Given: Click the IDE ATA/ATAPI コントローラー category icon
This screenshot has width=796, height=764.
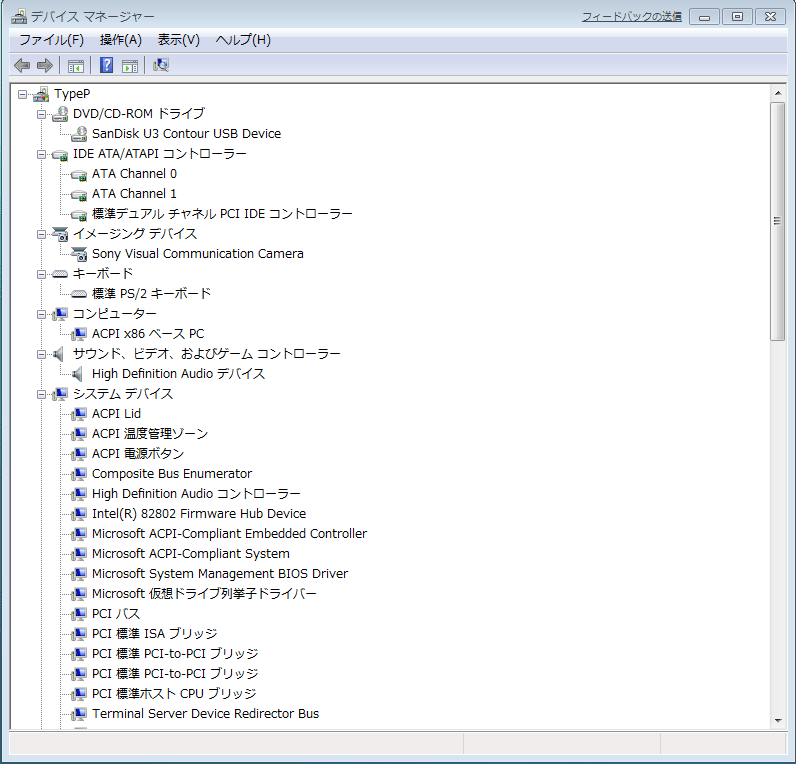Looking at the screenshot, I should [x=60, y=154].
